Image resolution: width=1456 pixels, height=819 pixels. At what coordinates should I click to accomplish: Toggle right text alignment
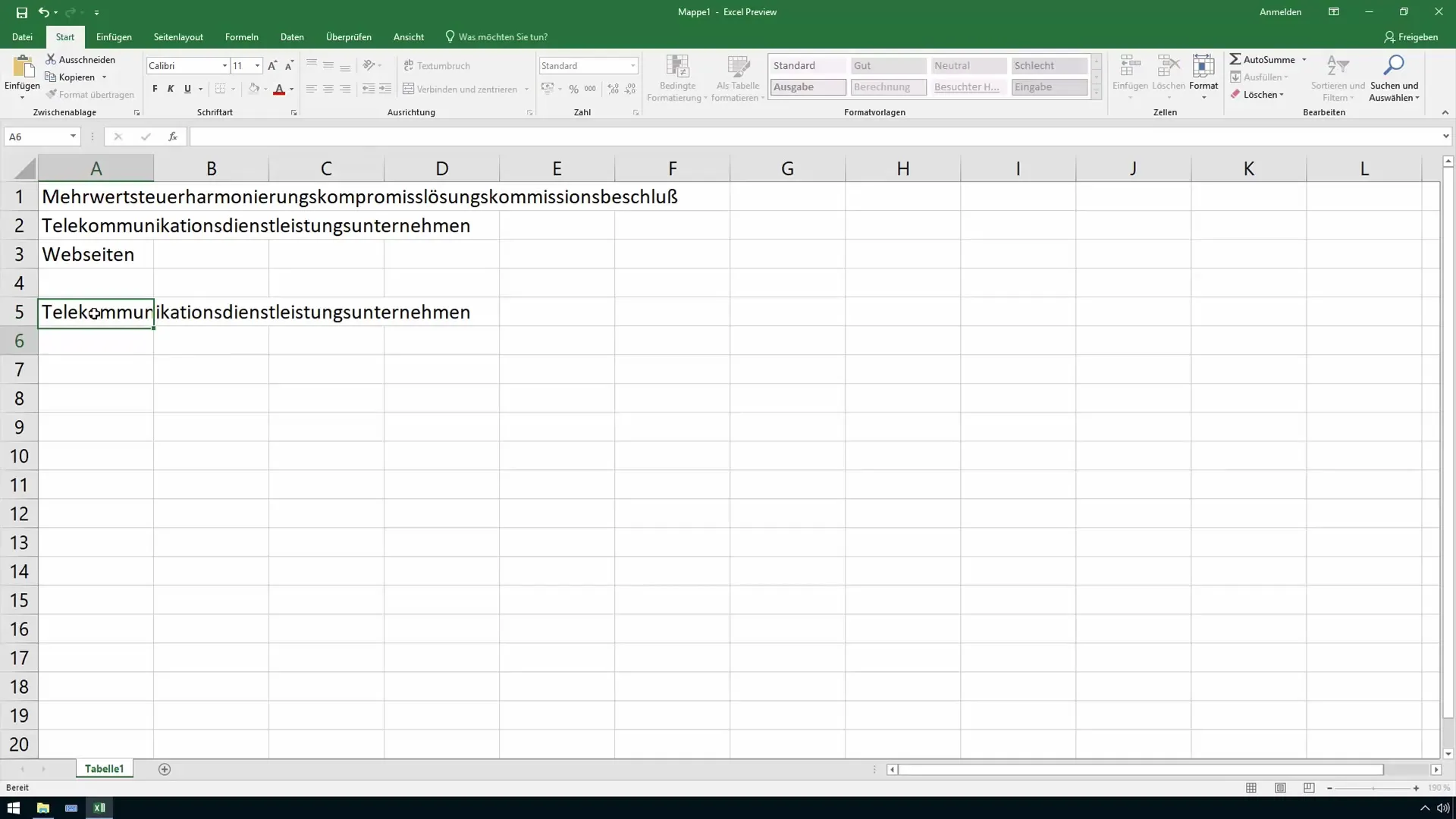[345, 89]
